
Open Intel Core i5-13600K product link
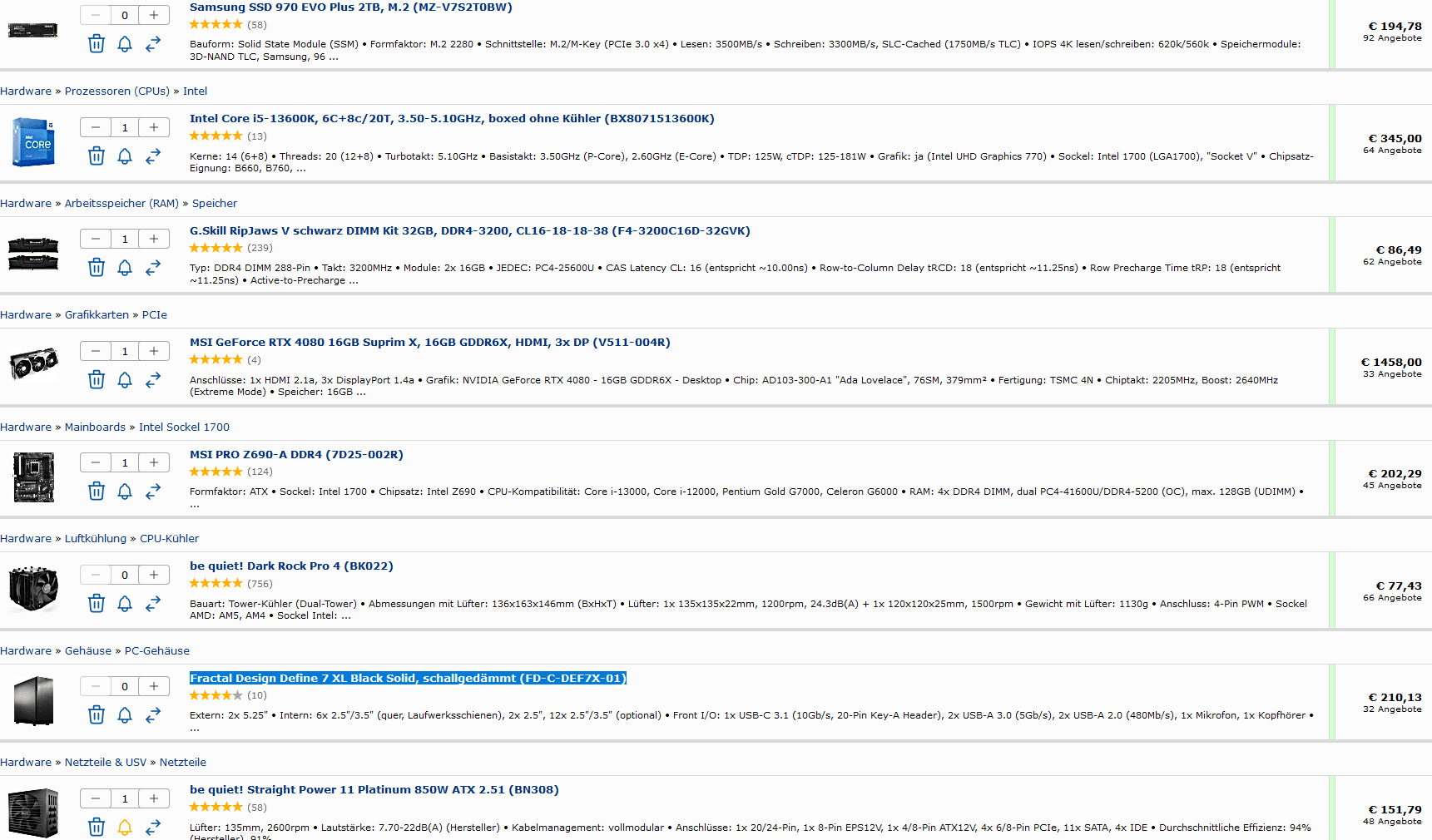click(452, 119)
